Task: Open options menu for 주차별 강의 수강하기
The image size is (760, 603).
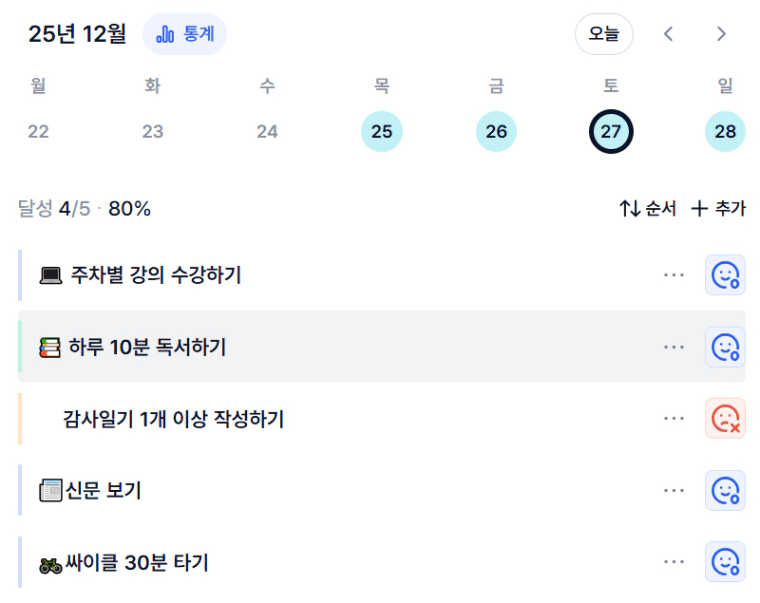Action: click(674, 275)
